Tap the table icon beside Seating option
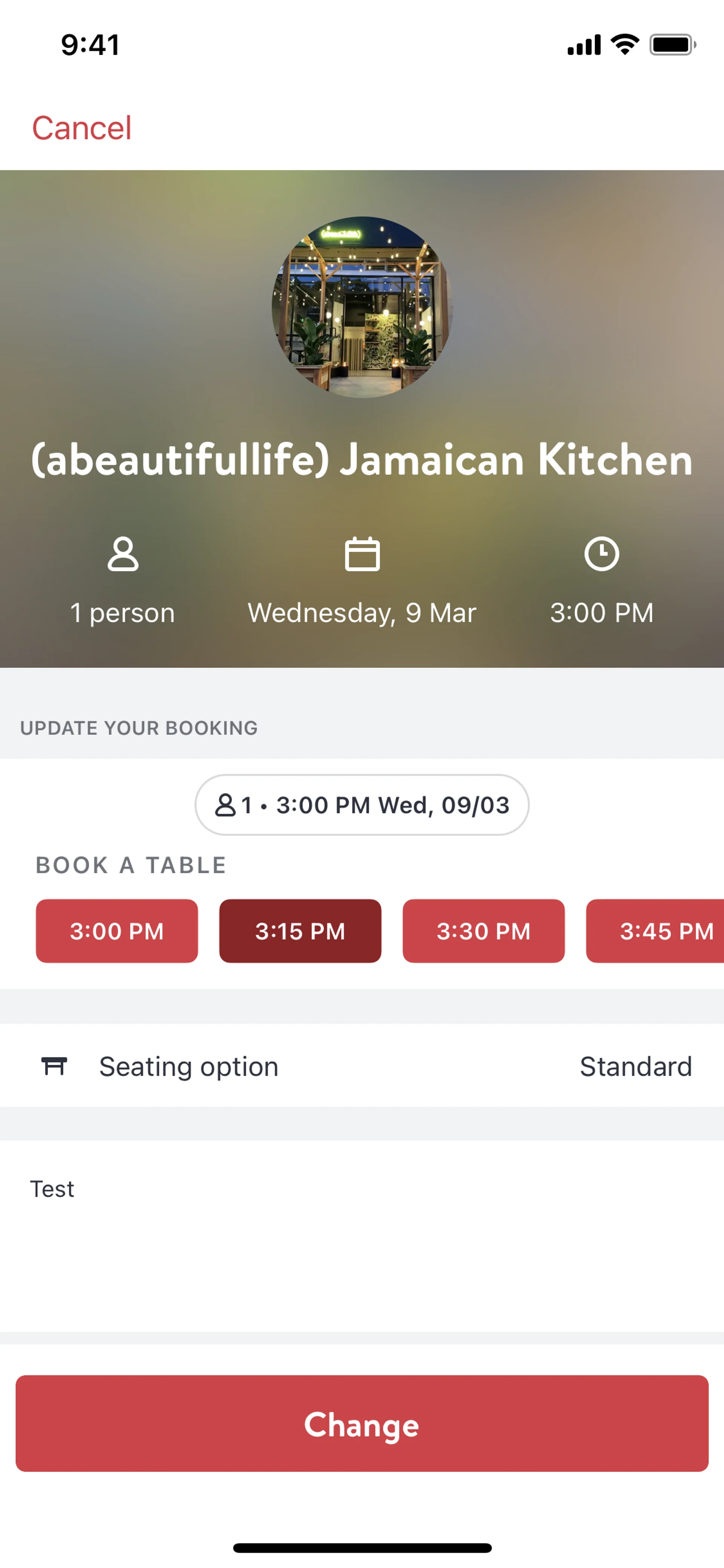The width and height of the screenshot is (724, 1568). tap(54, 1066)
